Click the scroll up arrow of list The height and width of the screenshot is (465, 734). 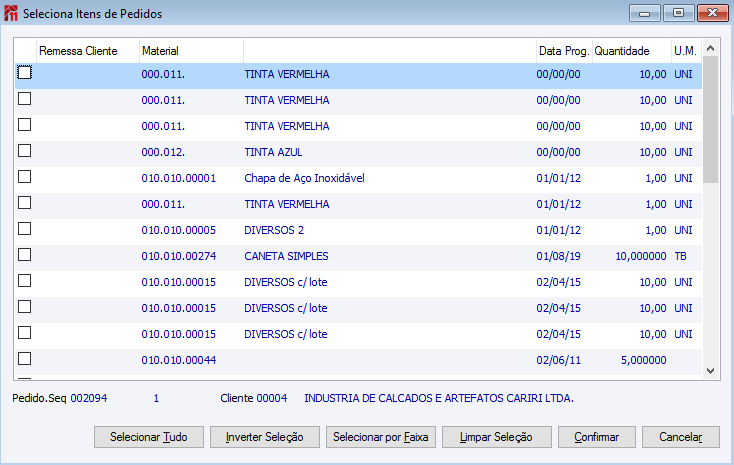711,48
